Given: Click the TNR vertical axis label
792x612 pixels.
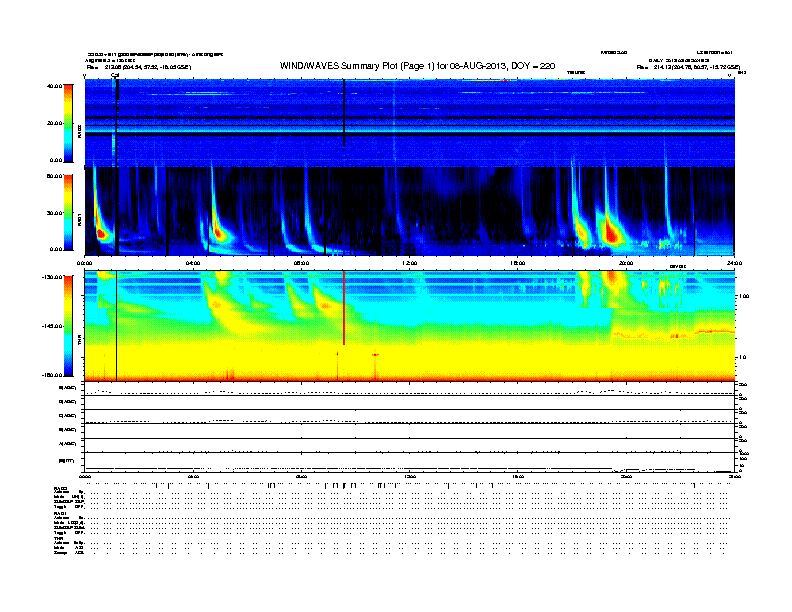Looking at the screenshot, I should tap(80, 342).
